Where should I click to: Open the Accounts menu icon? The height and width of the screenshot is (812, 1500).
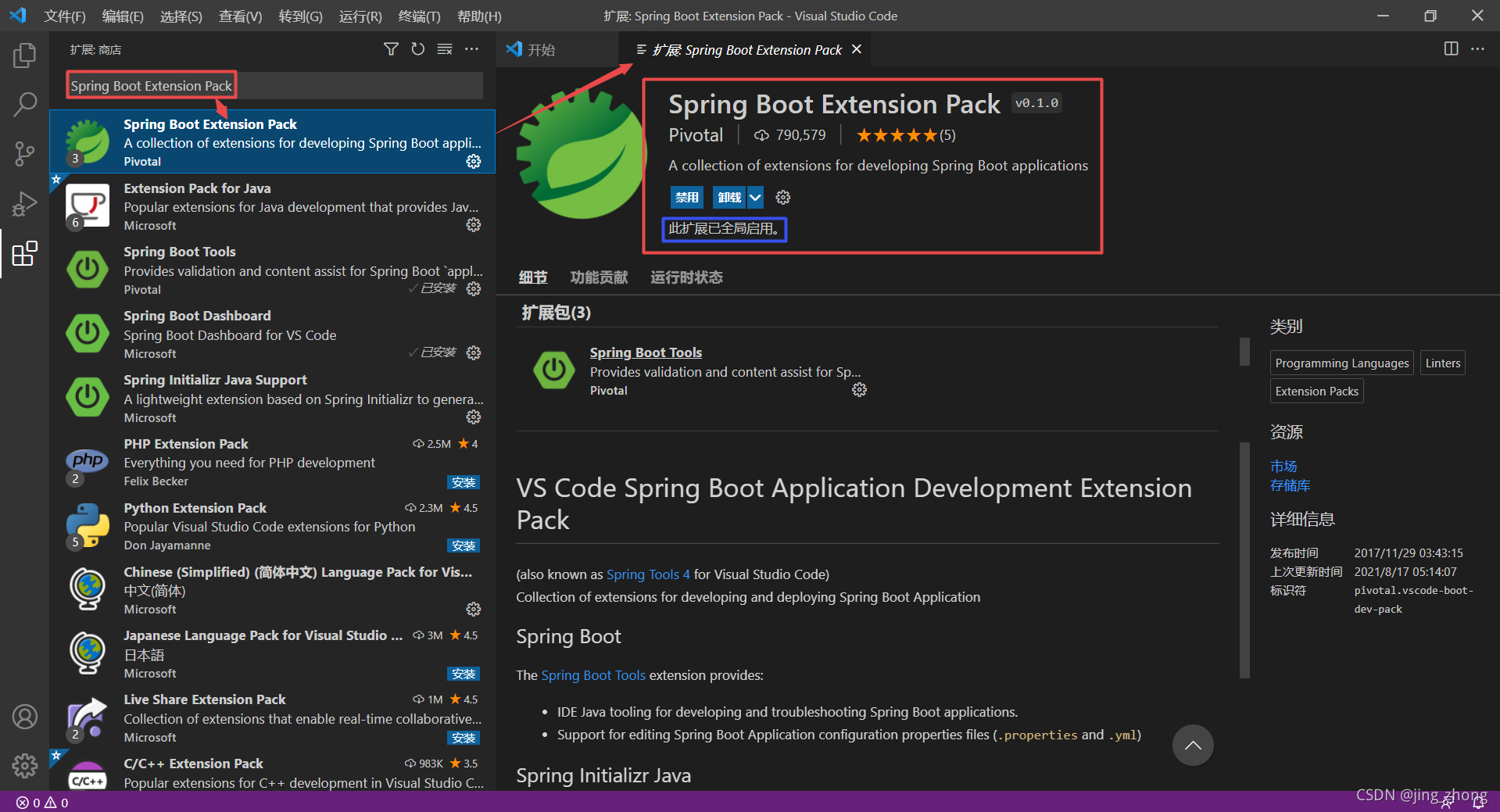(x=25, y=716)
